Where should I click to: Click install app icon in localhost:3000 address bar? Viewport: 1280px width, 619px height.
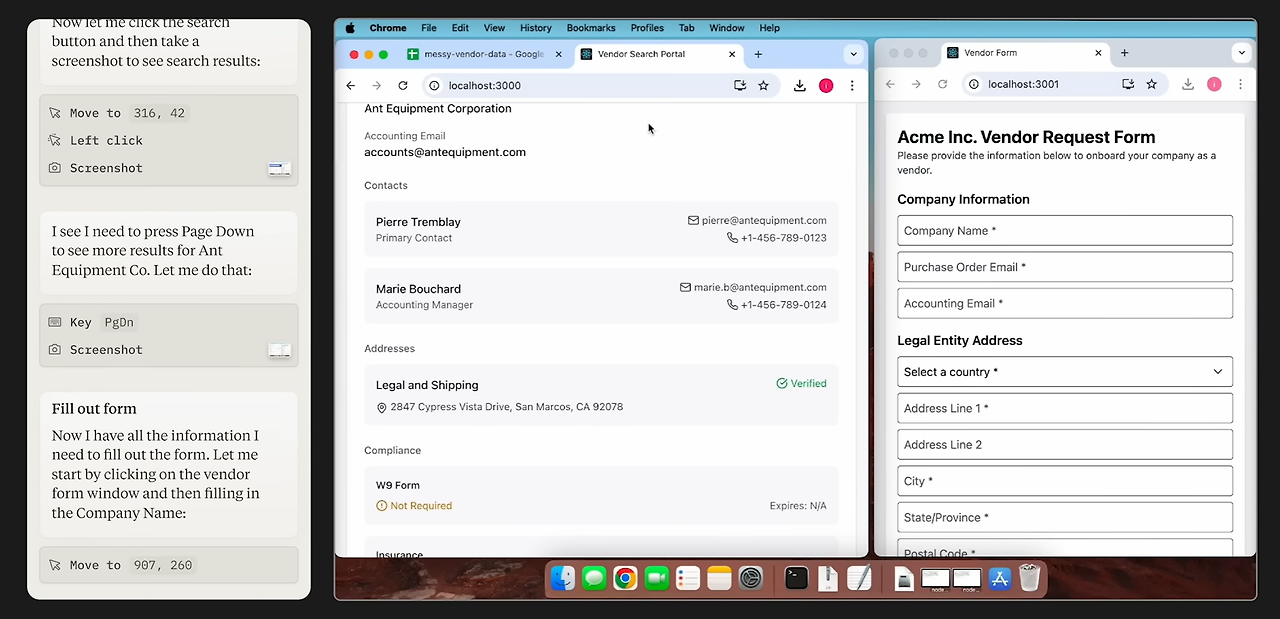(x=740, y=86)
